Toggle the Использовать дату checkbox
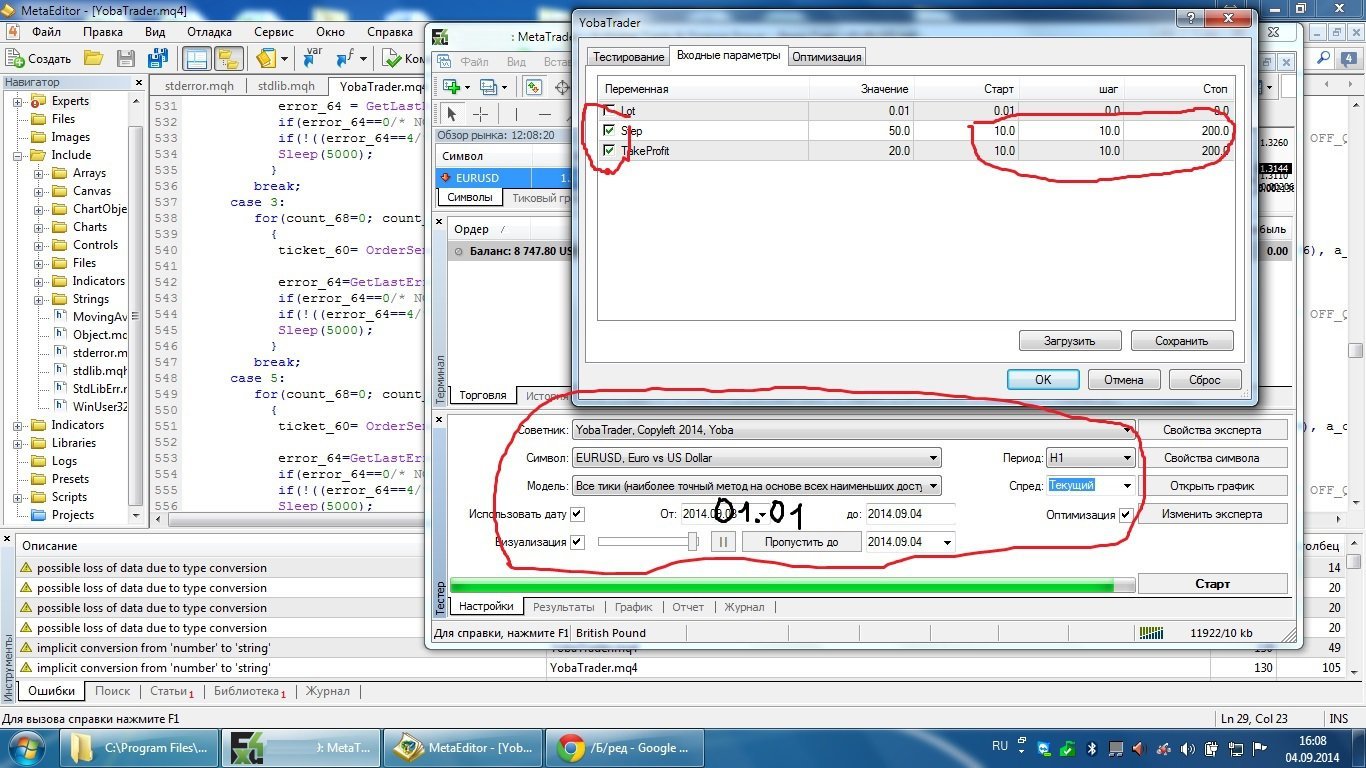The height and width of the screenshot is (768, 1366). pyautogui.click(x=577, y=514)
